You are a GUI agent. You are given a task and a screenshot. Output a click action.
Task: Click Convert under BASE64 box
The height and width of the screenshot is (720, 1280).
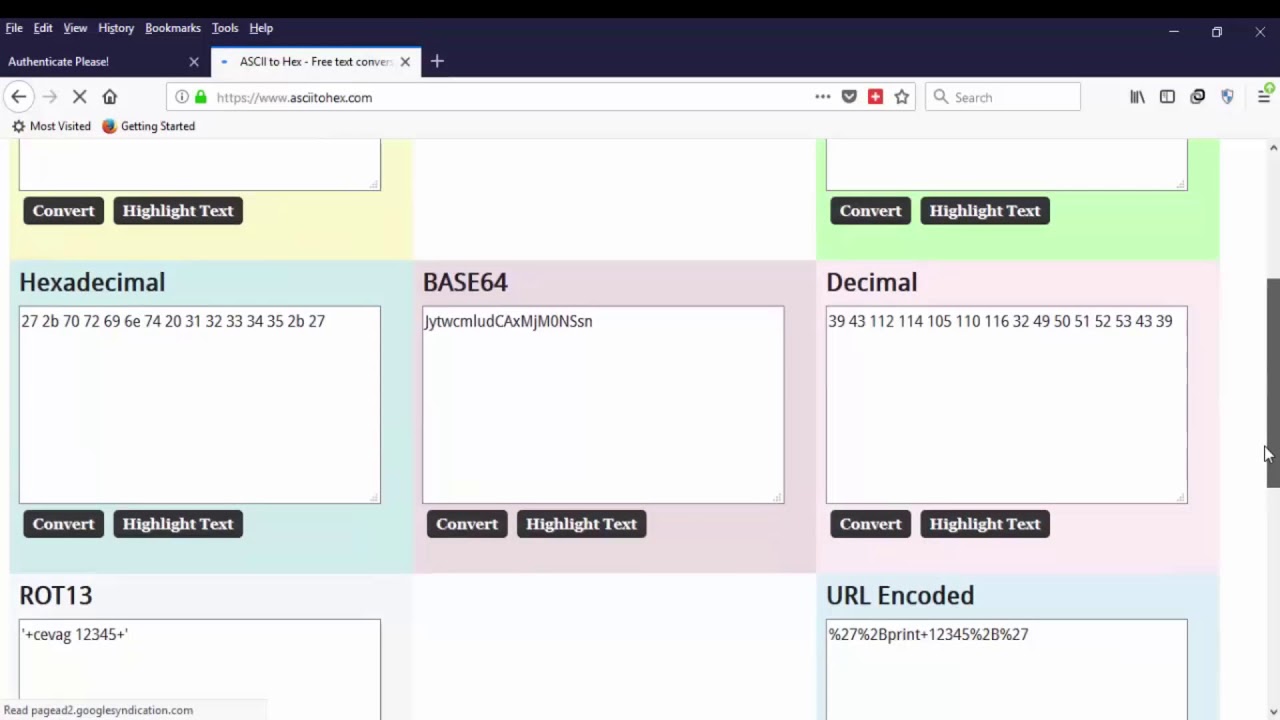coord(467,524)
